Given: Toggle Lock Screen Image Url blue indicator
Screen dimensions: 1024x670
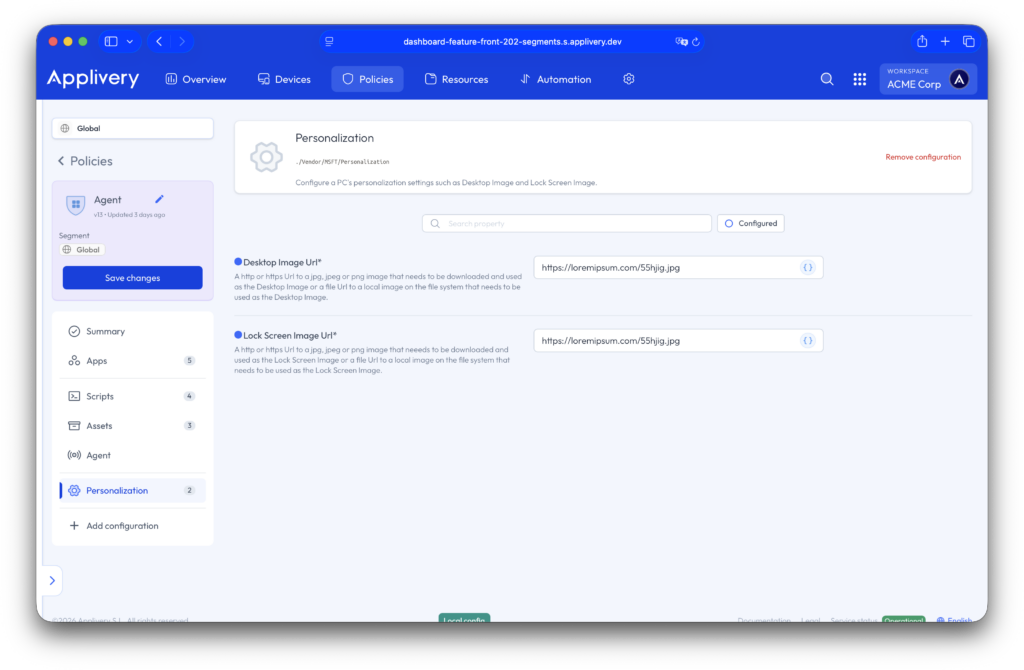Looking at the screenshot, I should (x=238, y=335).
